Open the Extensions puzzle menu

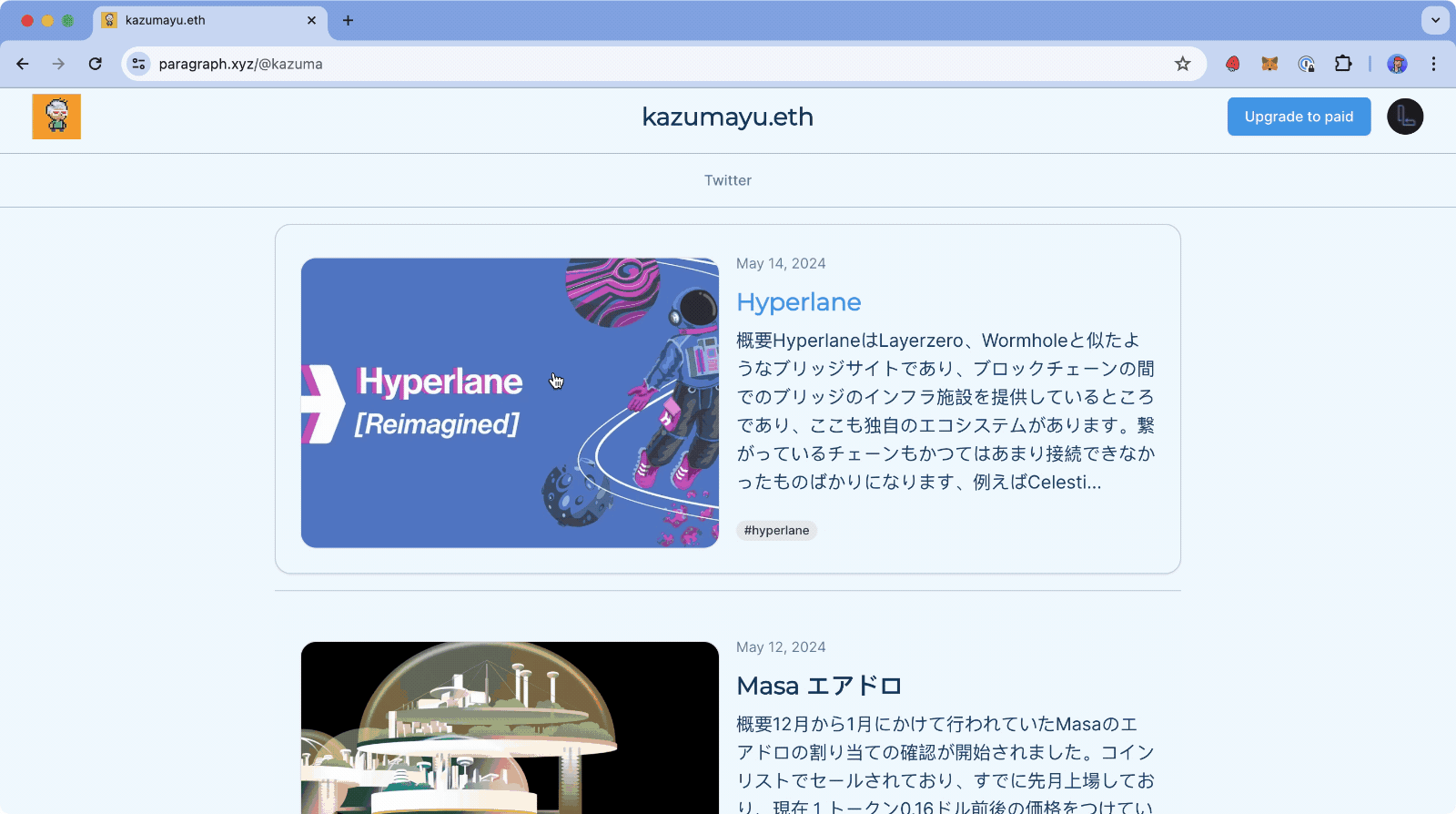[1343, 64]
